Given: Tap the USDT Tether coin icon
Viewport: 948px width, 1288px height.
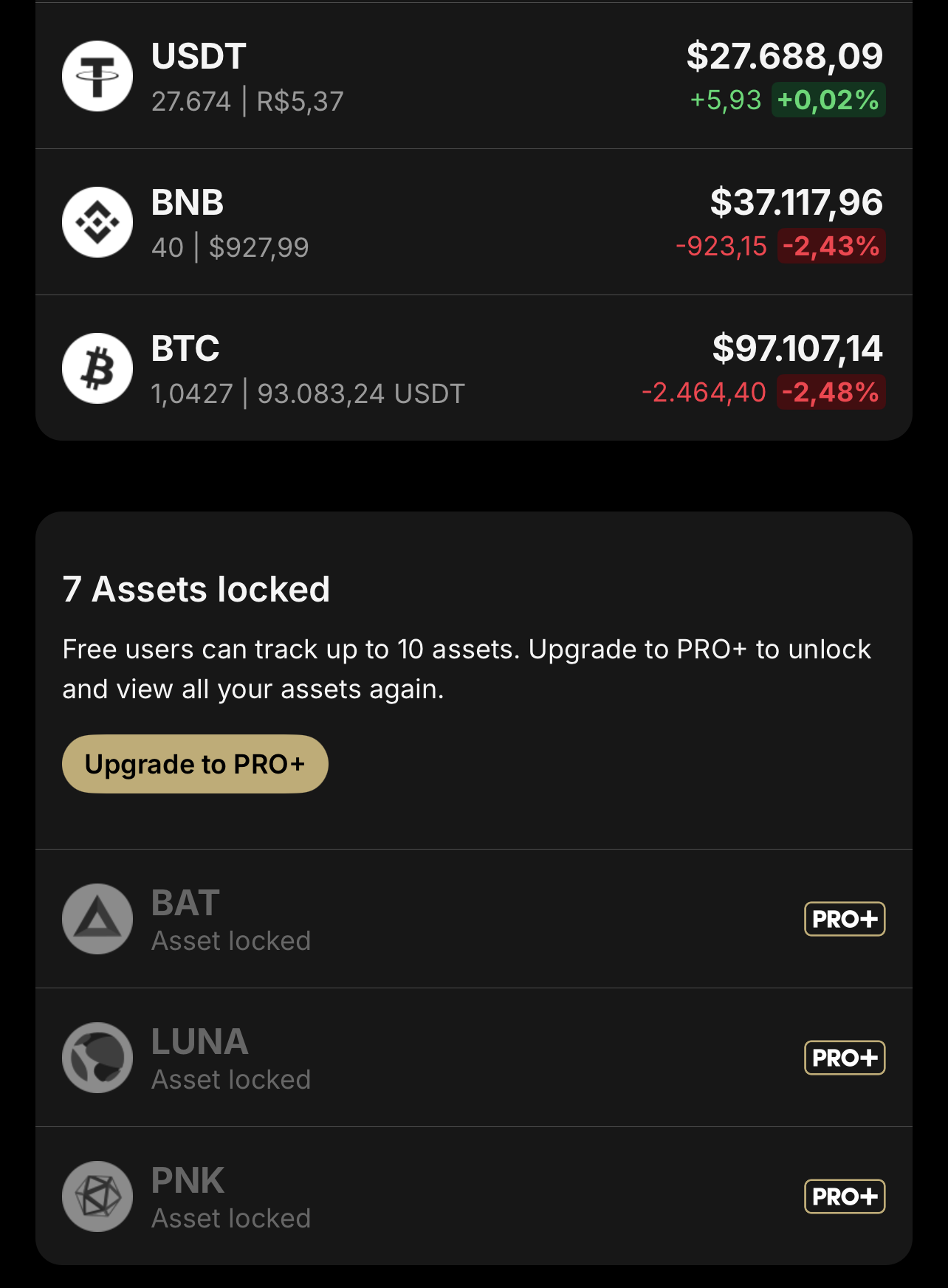Looking at the screenshot, I should pos(97,76).
